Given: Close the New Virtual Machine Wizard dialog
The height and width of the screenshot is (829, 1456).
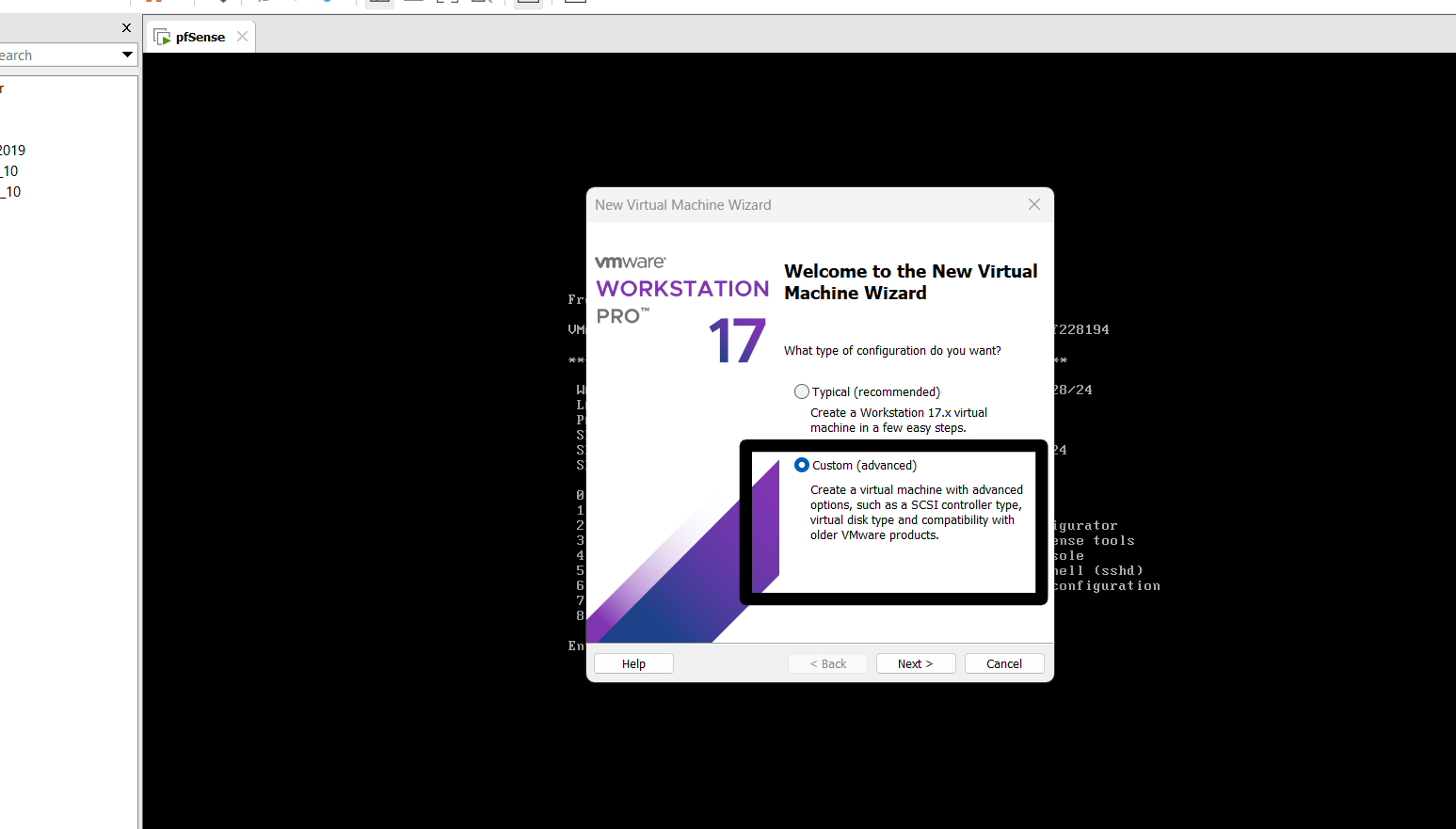Looking at the screenshot, I should click(x=1034, y=204).
